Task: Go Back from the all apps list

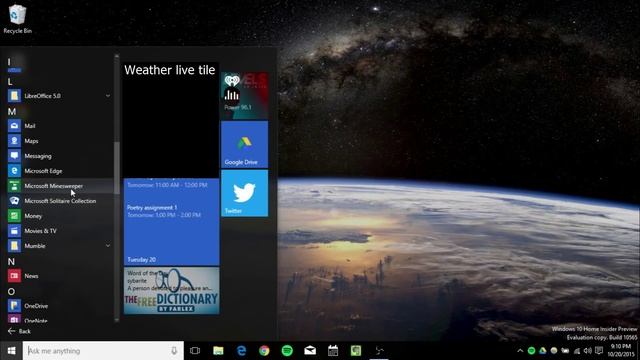Action: 19,331
